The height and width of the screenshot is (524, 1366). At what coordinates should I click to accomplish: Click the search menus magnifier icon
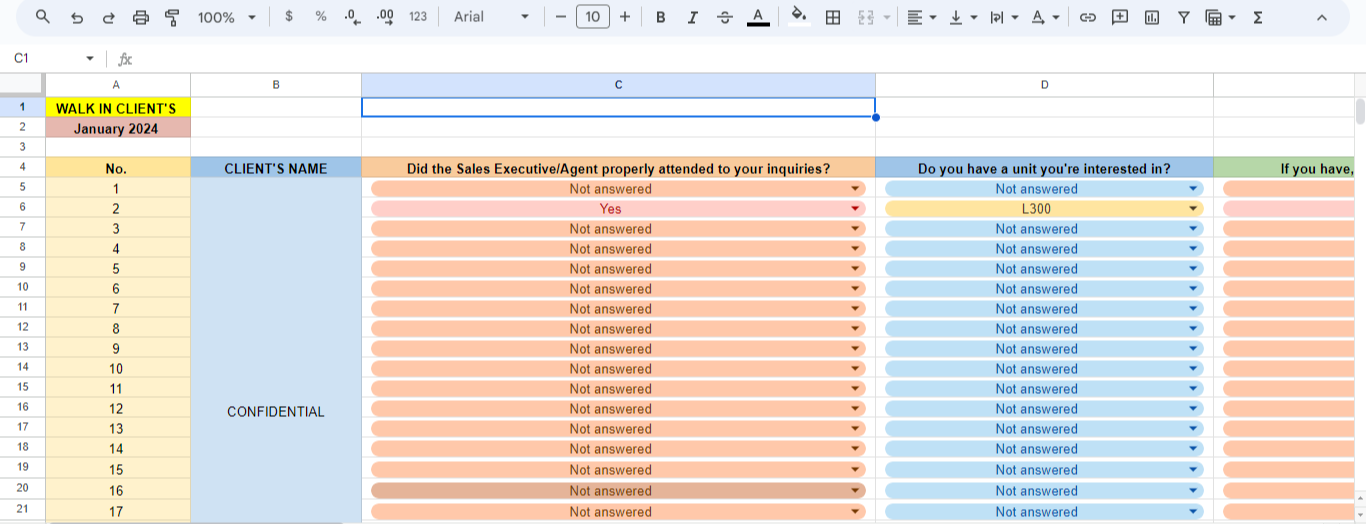pos(42,17)
